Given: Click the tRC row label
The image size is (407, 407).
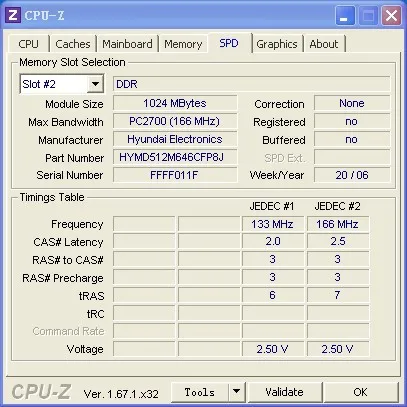Looking at the screenshot, I should coord(96,314).
